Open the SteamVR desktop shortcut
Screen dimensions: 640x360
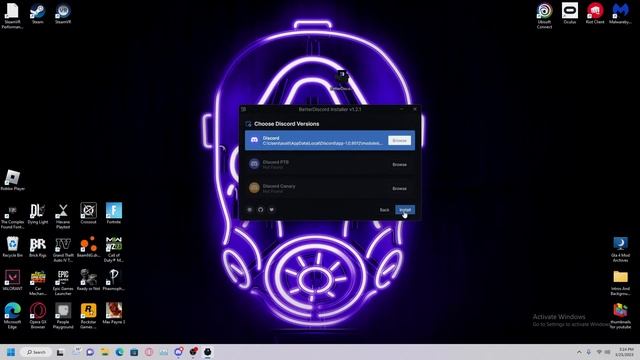63,14
